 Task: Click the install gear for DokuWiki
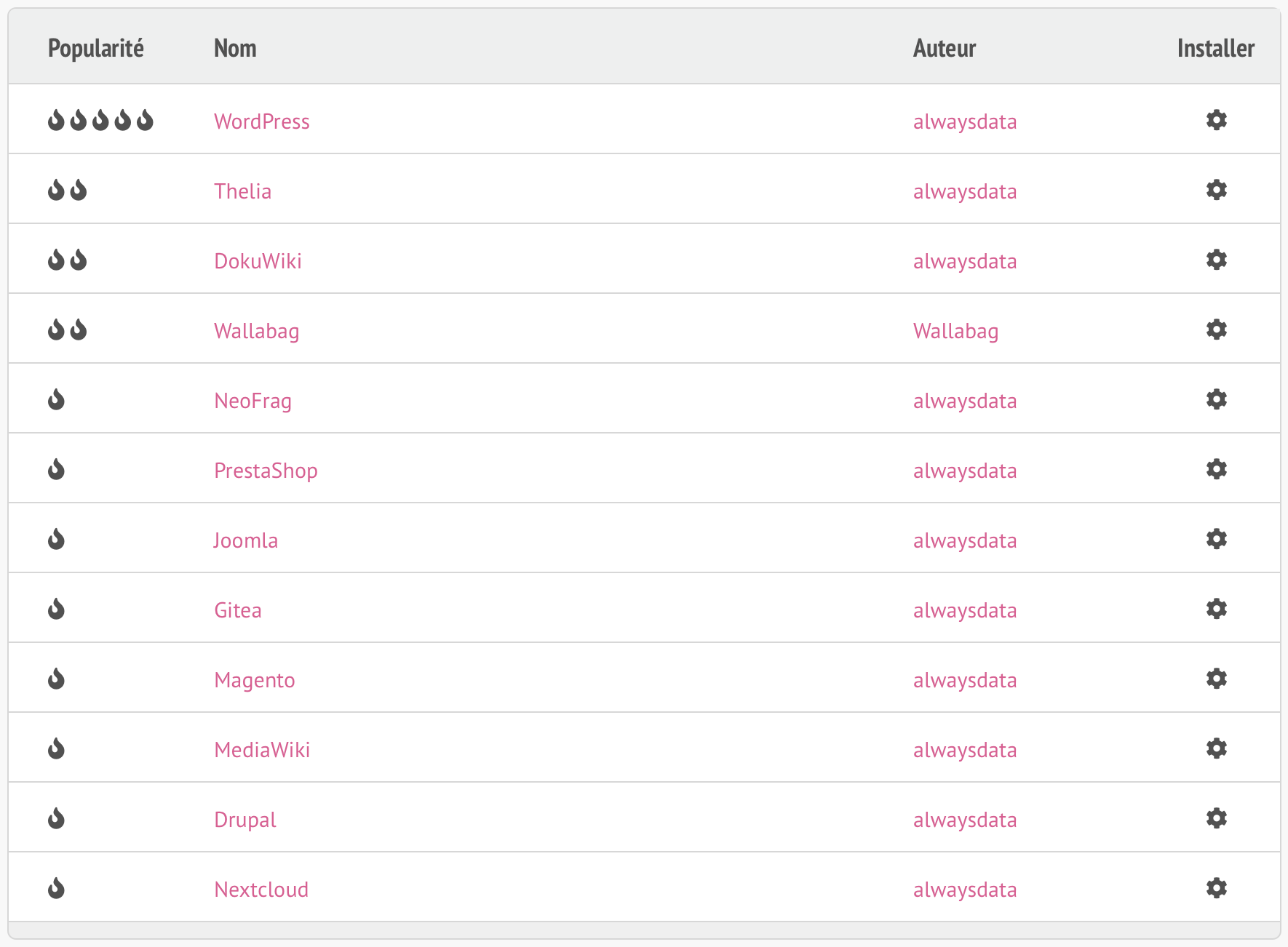[x=1216, y=260]
